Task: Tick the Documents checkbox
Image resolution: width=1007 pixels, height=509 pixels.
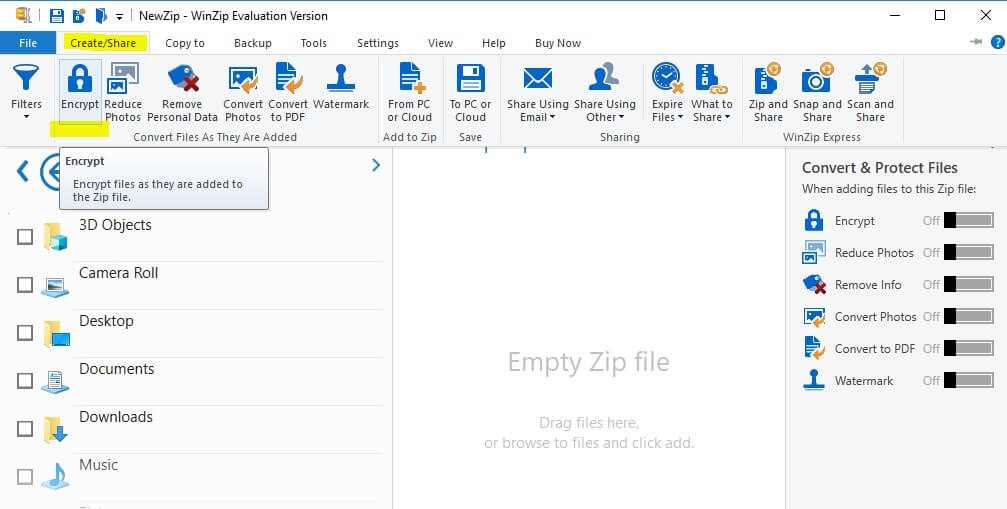Action: tap(24, 381)
